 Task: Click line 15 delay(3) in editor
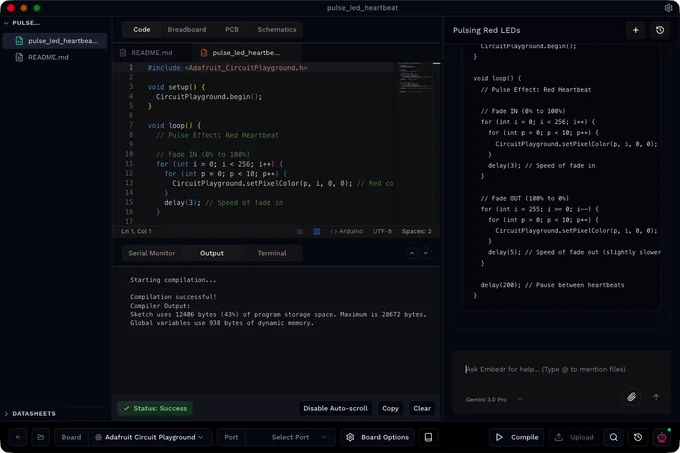click(223, 202)
